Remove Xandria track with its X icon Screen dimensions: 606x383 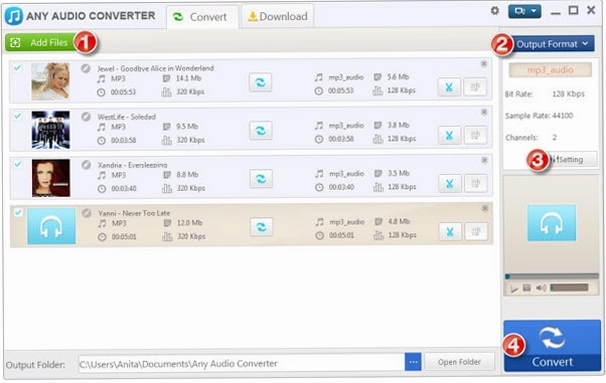[485, 160]
